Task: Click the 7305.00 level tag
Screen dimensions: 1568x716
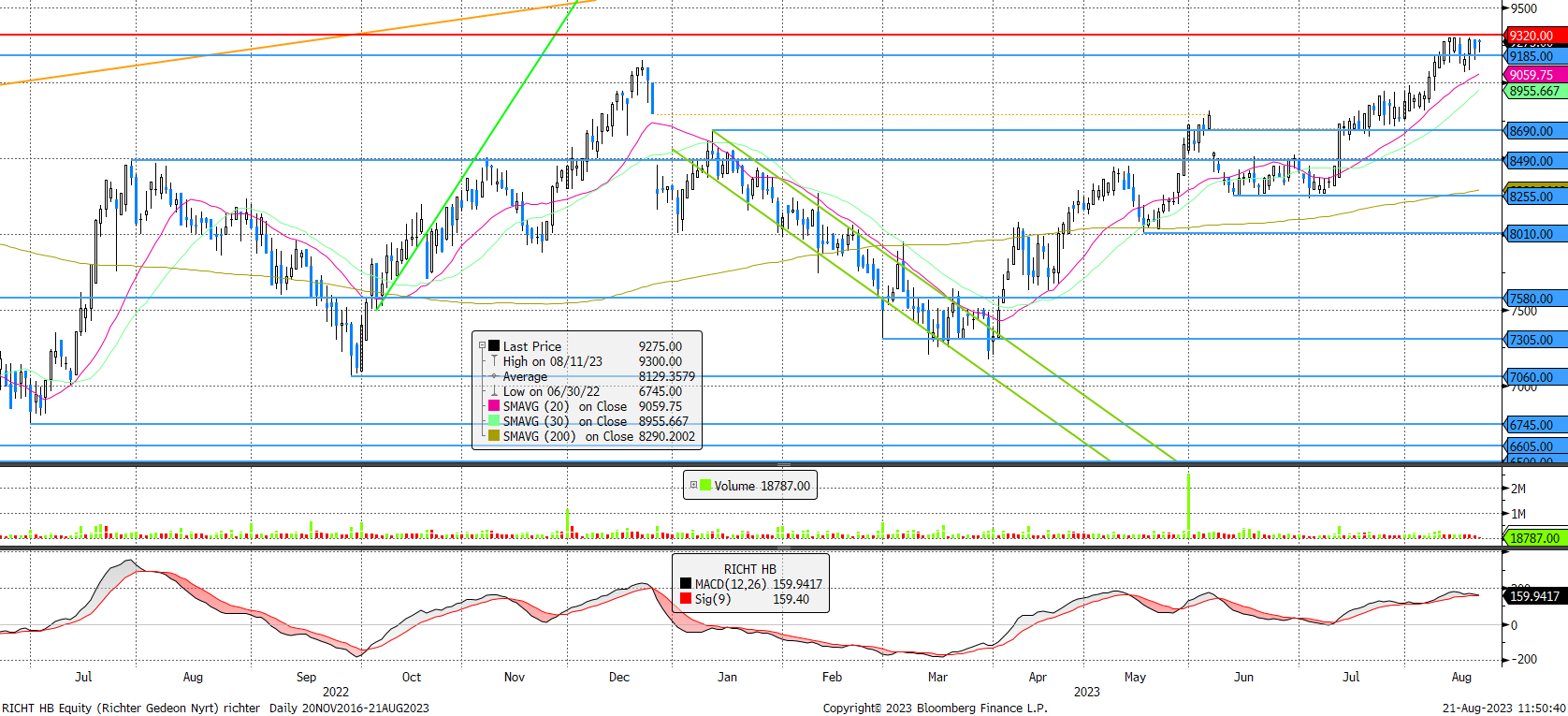Action: tap(1533, 340)
